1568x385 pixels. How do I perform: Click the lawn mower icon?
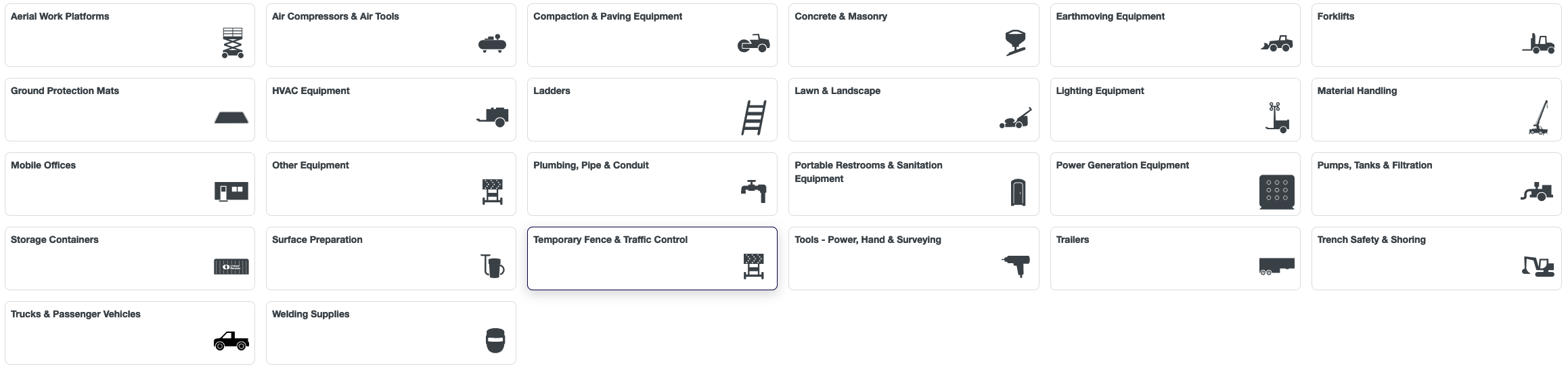pos(1016,119)
